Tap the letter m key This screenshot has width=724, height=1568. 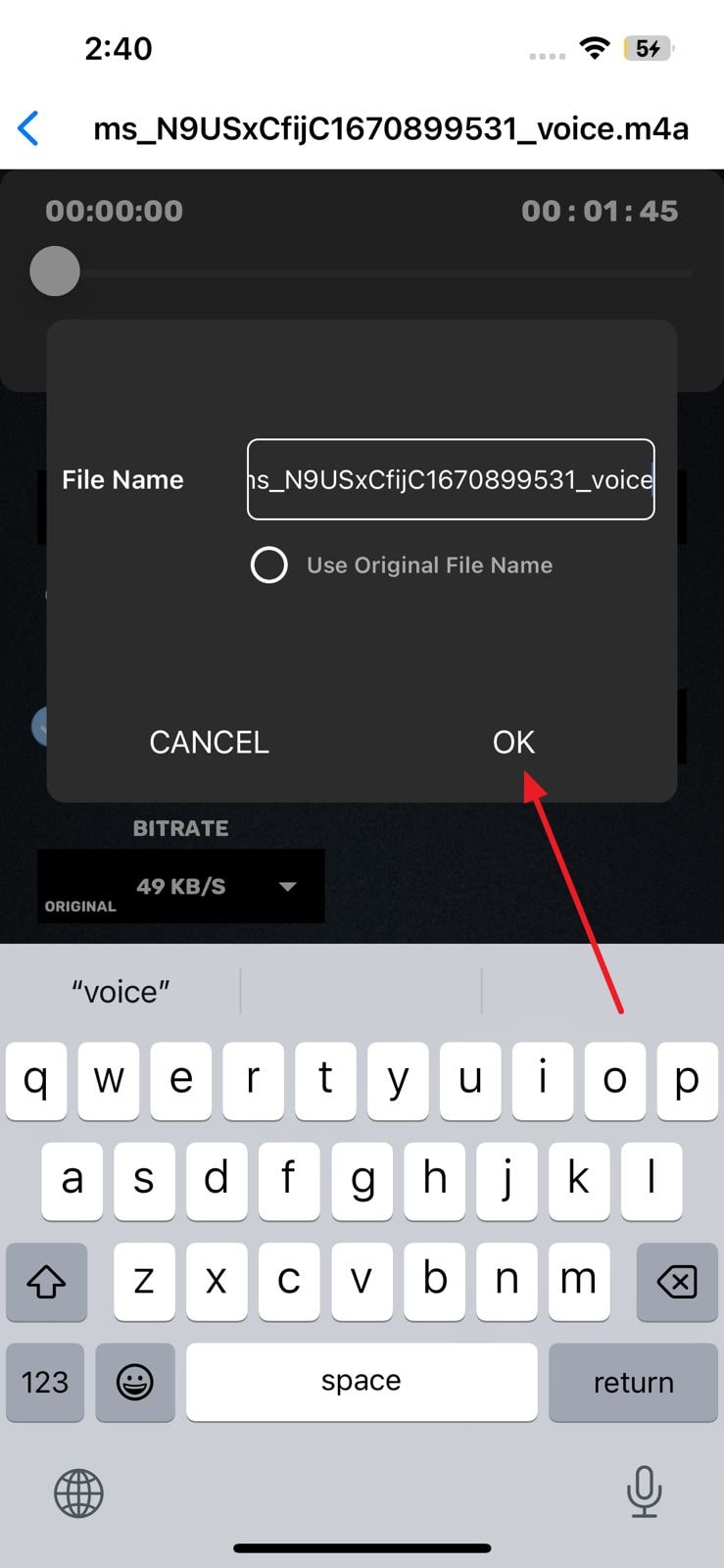(578, 1282)
